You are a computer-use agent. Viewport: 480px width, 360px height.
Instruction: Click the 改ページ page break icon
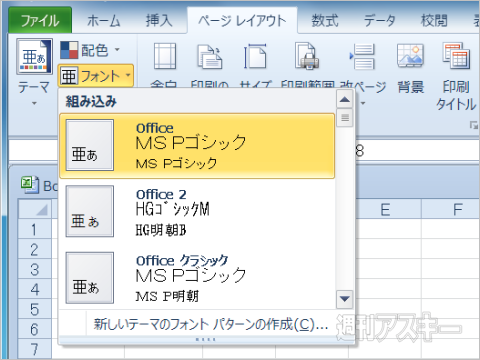(x=363, y=56)
